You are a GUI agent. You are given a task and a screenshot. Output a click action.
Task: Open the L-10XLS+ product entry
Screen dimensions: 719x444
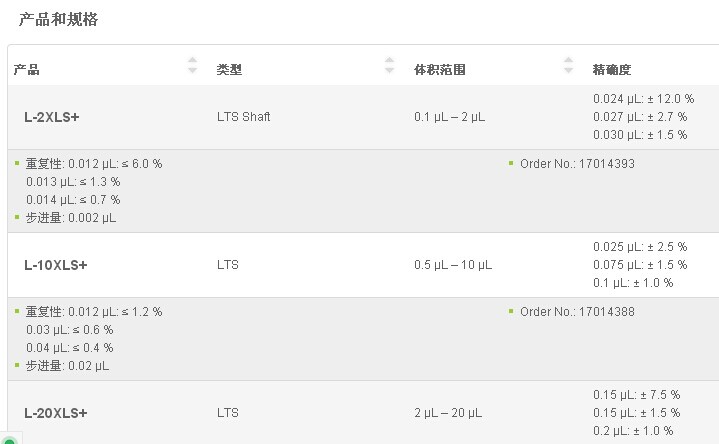[x=55, y=265]
